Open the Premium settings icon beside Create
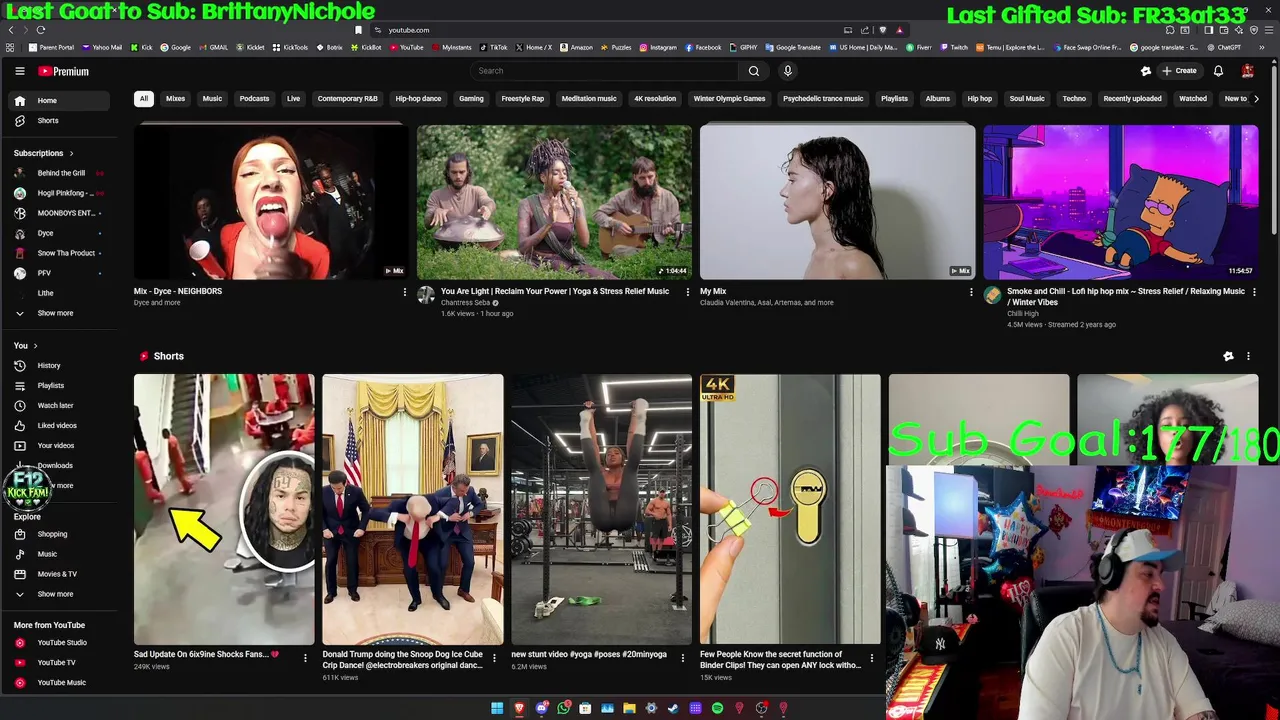This screenshot has width=1280, height=720. 1145,71
